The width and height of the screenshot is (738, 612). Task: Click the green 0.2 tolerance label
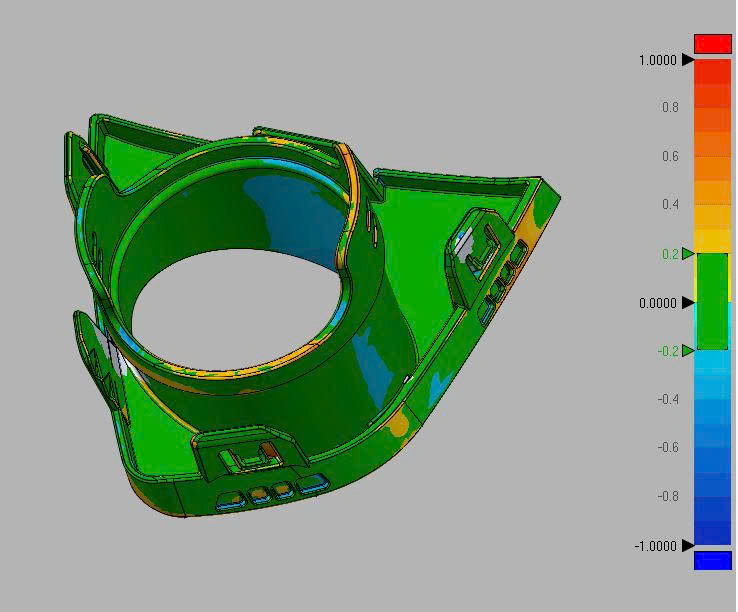click(670, 254)
